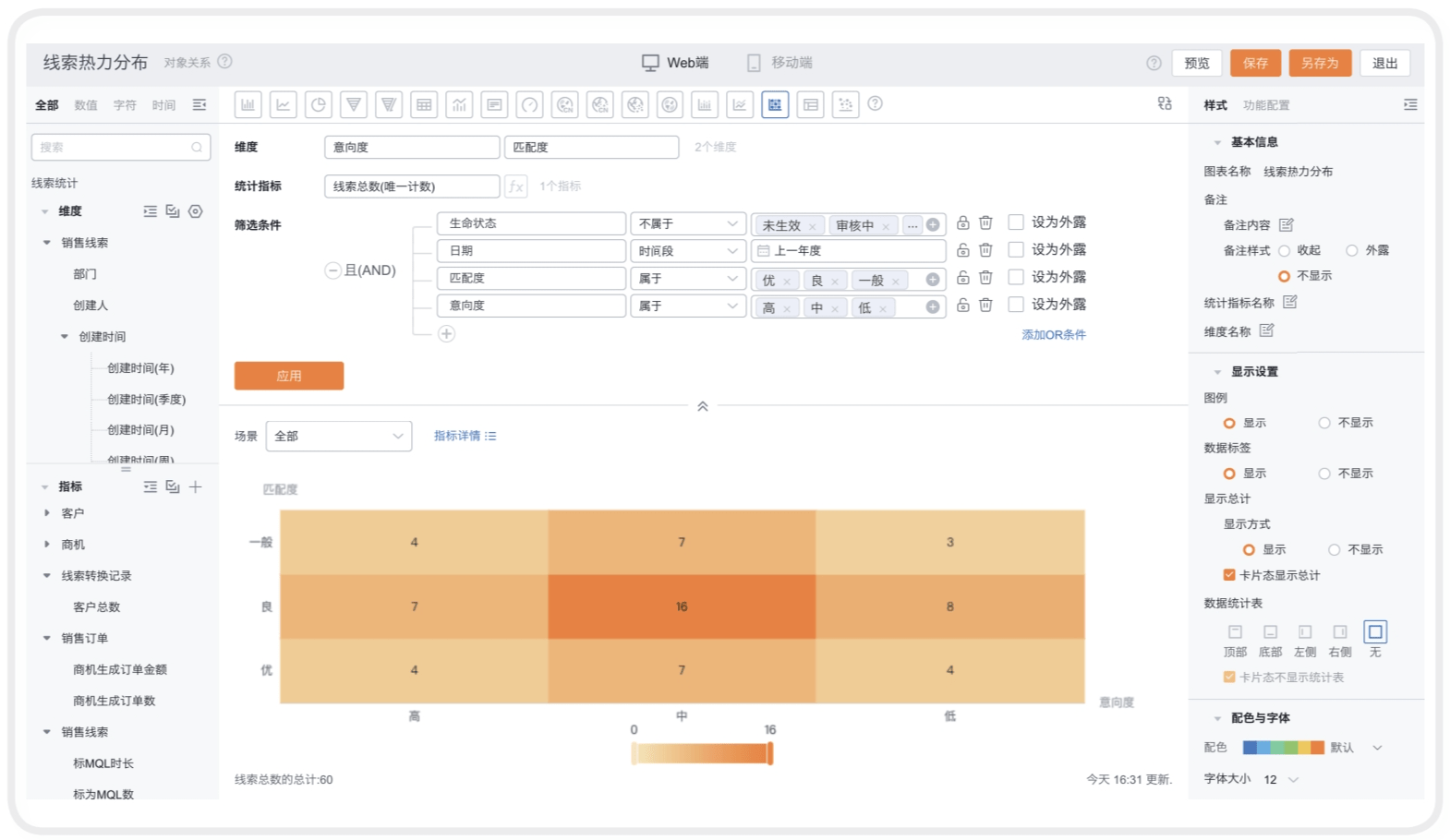Select the indicator card chart icon
The height and width of the screenshot is (840, 1450).
(x=494, y=105)
